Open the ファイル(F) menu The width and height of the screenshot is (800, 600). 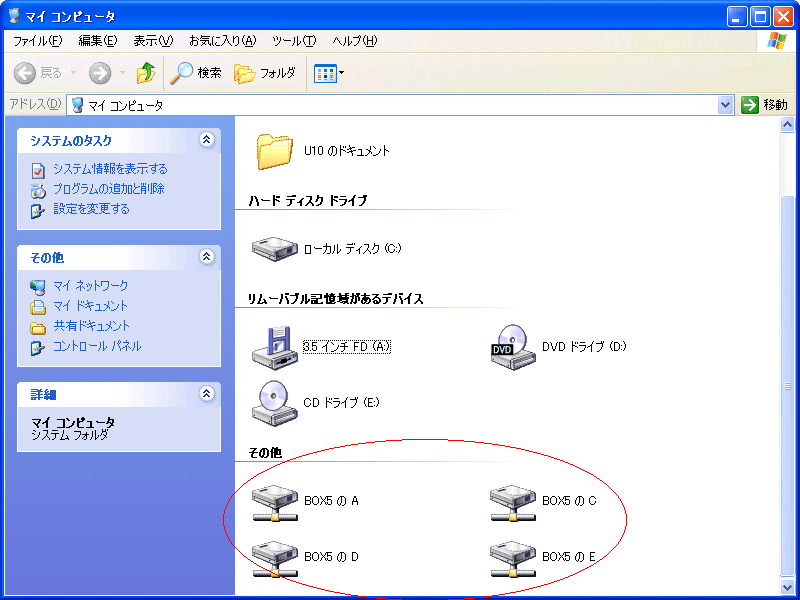tap(37, 41)
